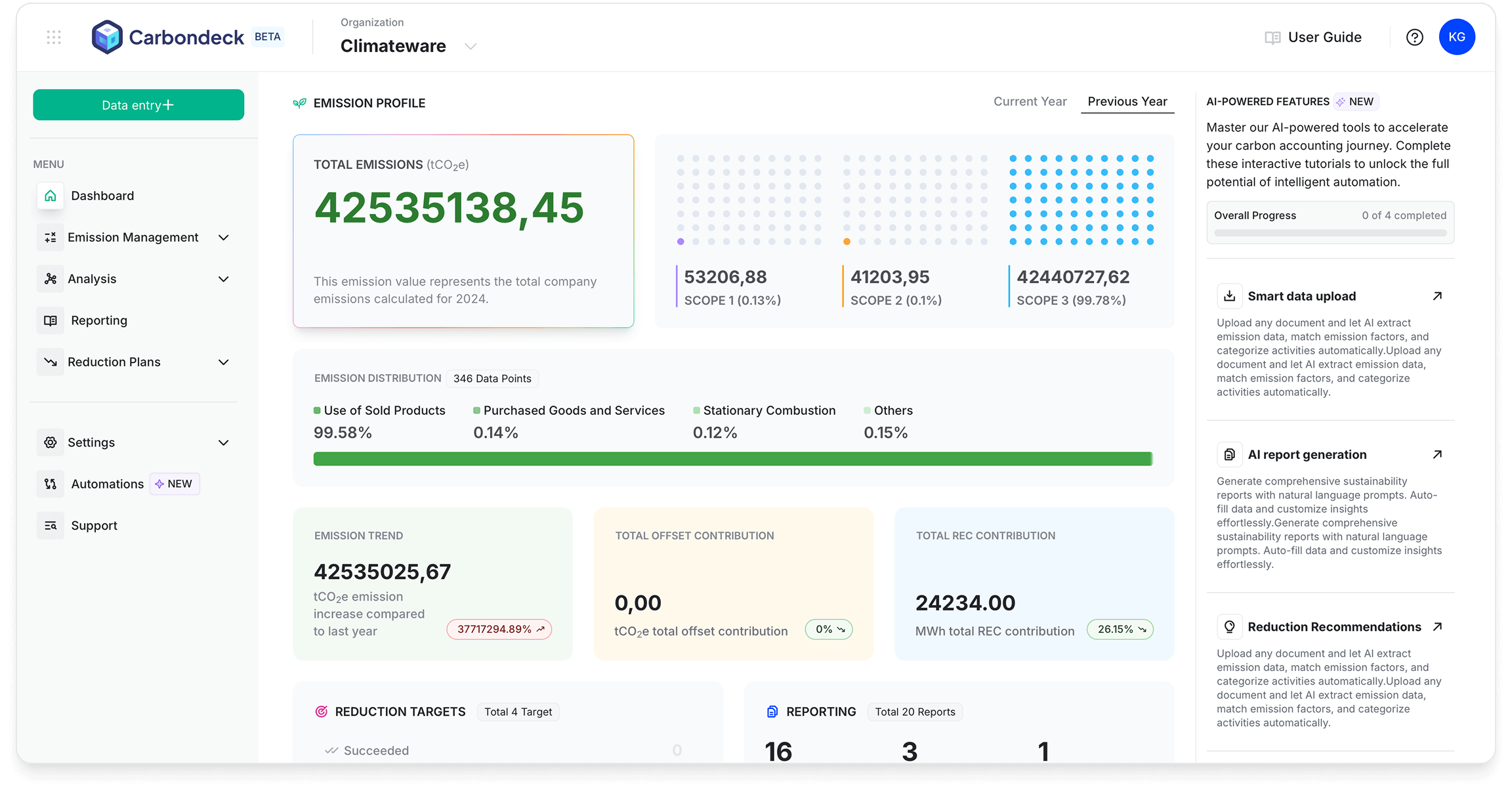Image resolution: width=1512 pixels, height=793 pixels.
Task: Open Reporting via its book icon
Action: click(x=51, y=320)
